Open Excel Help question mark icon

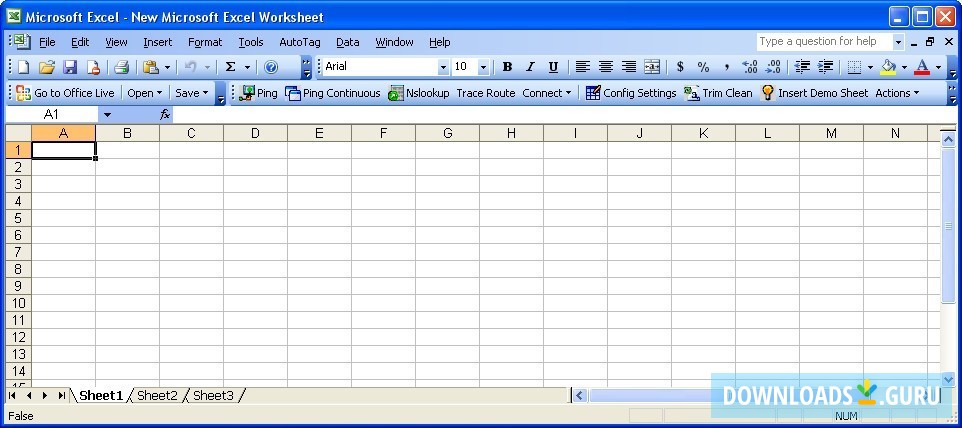(x=271, y=67)
